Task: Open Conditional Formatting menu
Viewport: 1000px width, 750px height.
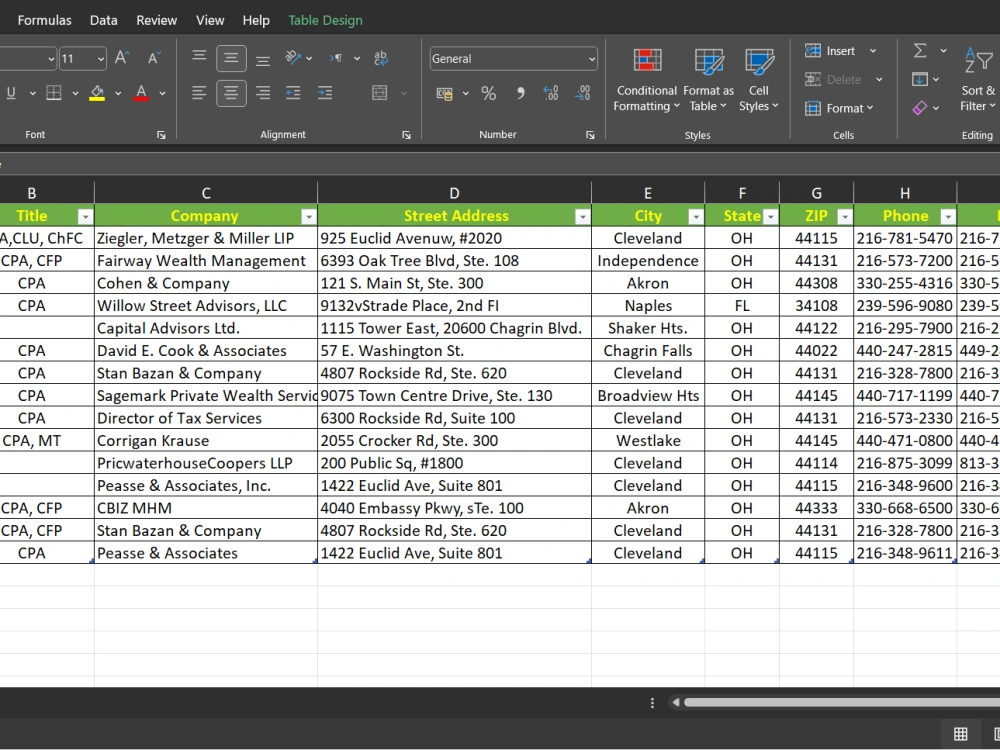Action: click(x=647, y=80)
